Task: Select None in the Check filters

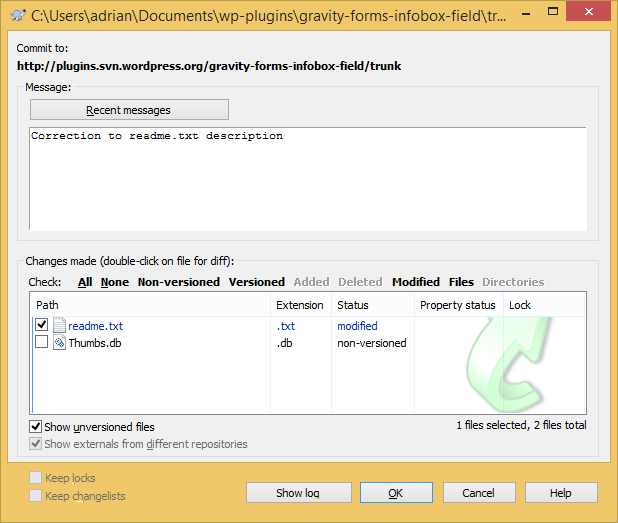Action: (x=115, y=282)
